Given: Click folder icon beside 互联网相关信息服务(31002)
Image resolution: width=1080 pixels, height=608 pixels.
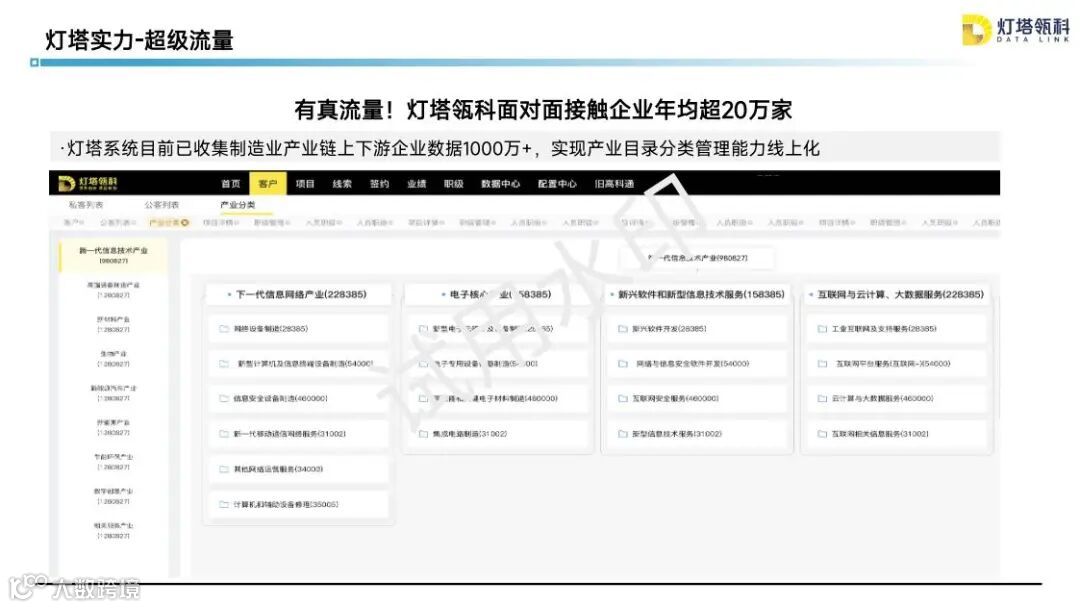Looking at the screenshot, I should tap(822, 434).
